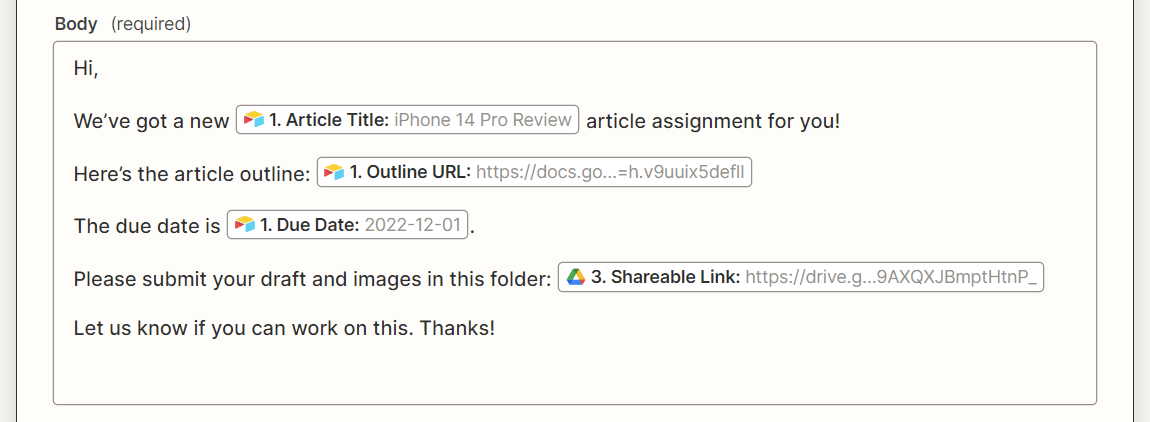Place cursor in "article assignment for you!" text
The width and height of the screenshot is (1150, 422).
(x=713, y=121)
